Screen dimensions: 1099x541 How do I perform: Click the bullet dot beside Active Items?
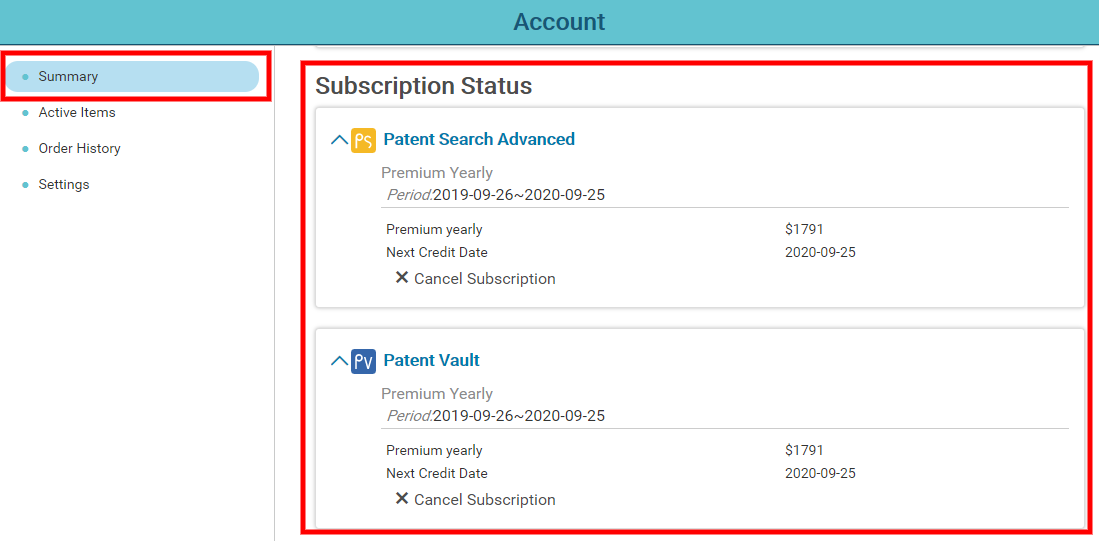(x=26, y=113)
